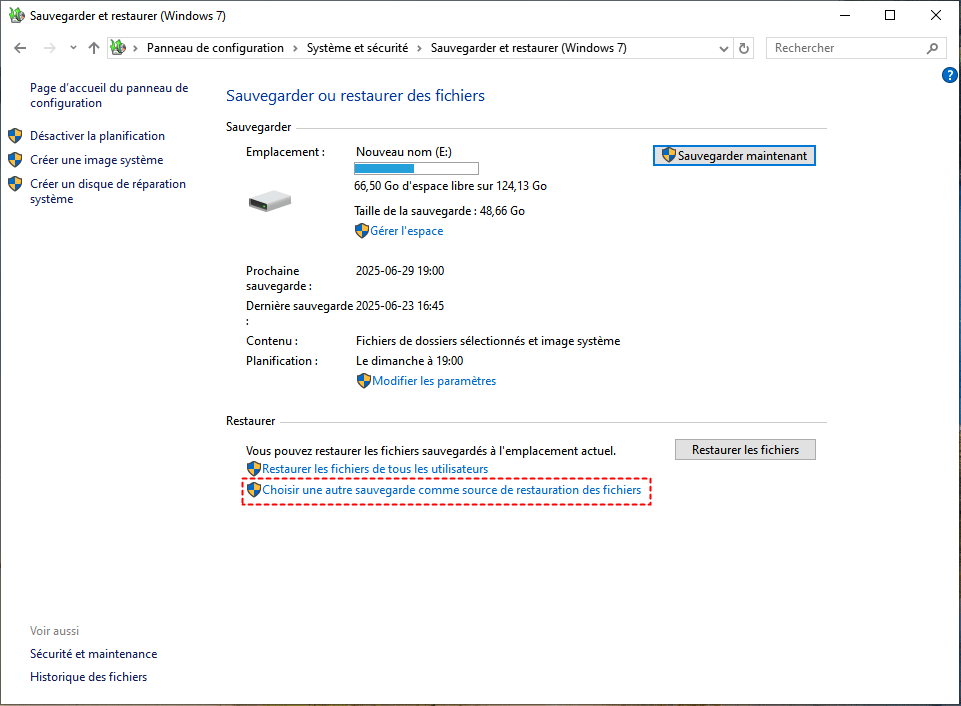Expand chevron after Panneau de configuration
This screenshot has height=706, width=961.
pyautogui.click(x=295, y=48)
